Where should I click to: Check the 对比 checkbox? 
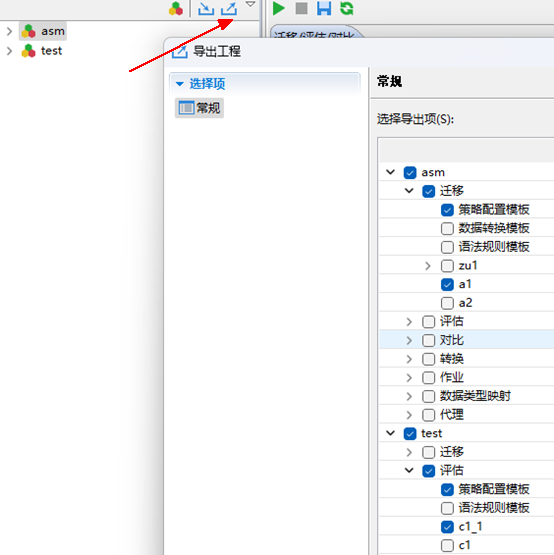click(x=429, y=341)
